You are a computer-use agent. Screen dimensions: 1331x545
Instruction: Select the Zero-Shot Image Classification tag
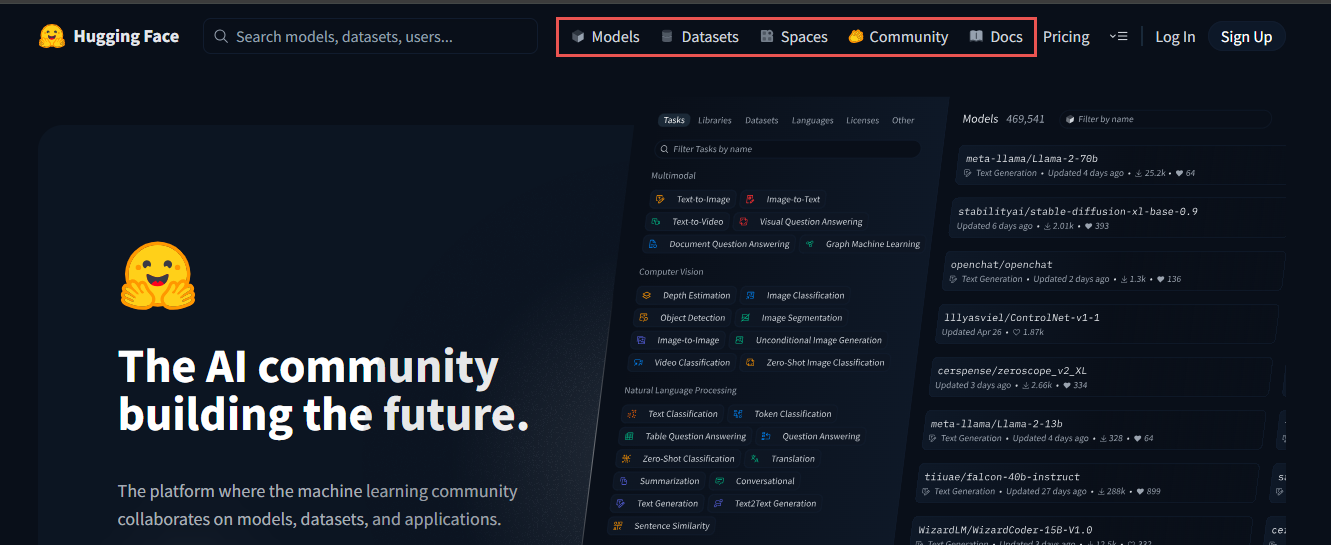tap(815, 362)
